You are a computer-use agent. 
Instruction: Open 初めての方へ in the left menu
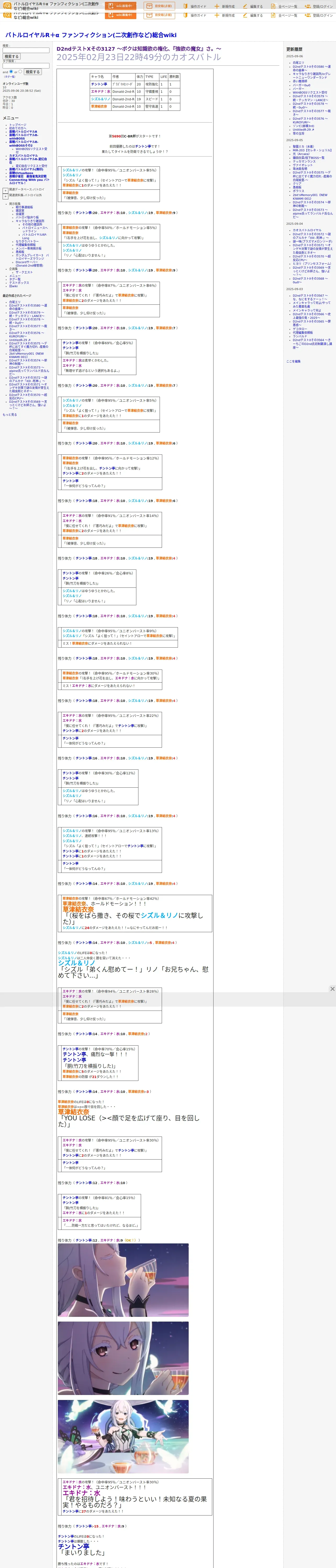[x=18, y=128]
